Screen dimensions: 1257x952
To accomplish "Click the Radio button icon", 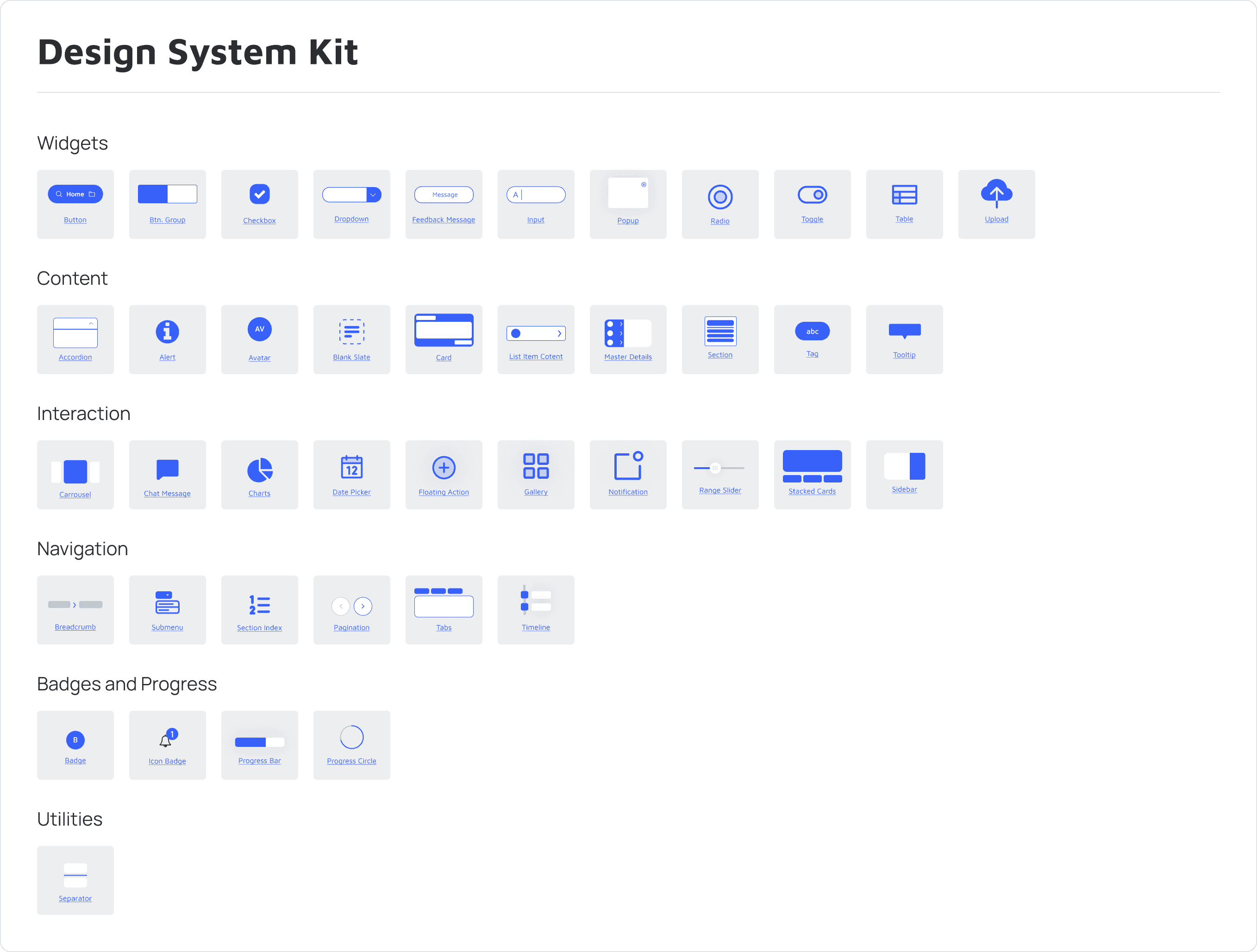I will (720, 197).
